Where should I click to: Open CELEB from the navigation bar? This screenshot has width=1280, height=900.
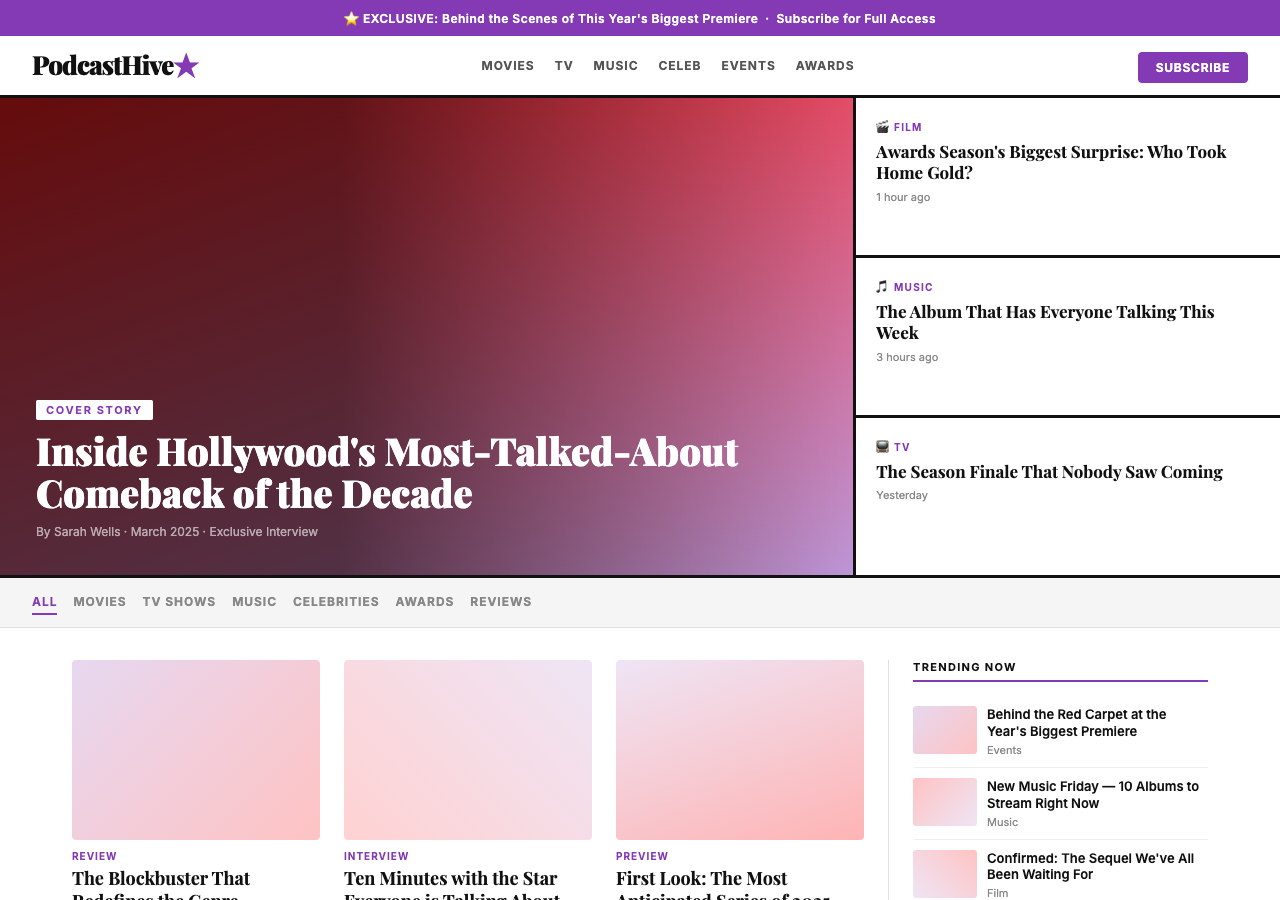[x=680, y=65]
